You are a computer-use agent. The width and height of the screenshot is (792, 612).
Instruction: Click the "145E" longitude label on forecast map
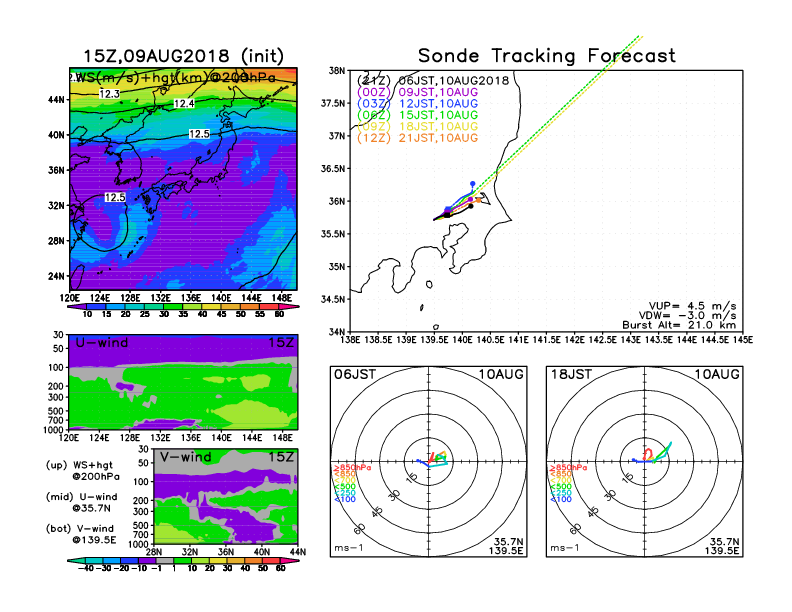743,340
